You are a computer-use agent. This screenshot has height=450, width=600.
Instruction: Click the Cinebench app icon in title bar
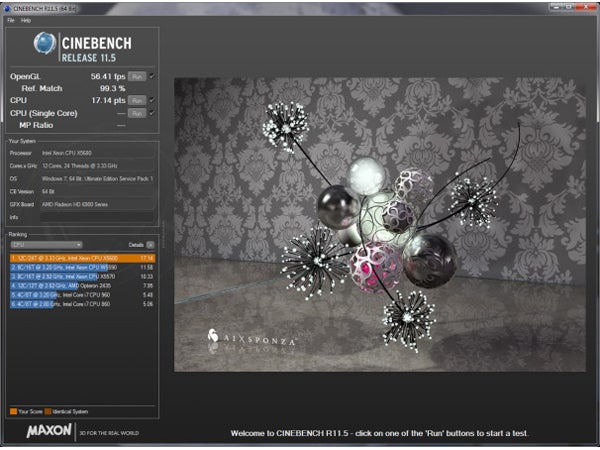tap(7, 8)
